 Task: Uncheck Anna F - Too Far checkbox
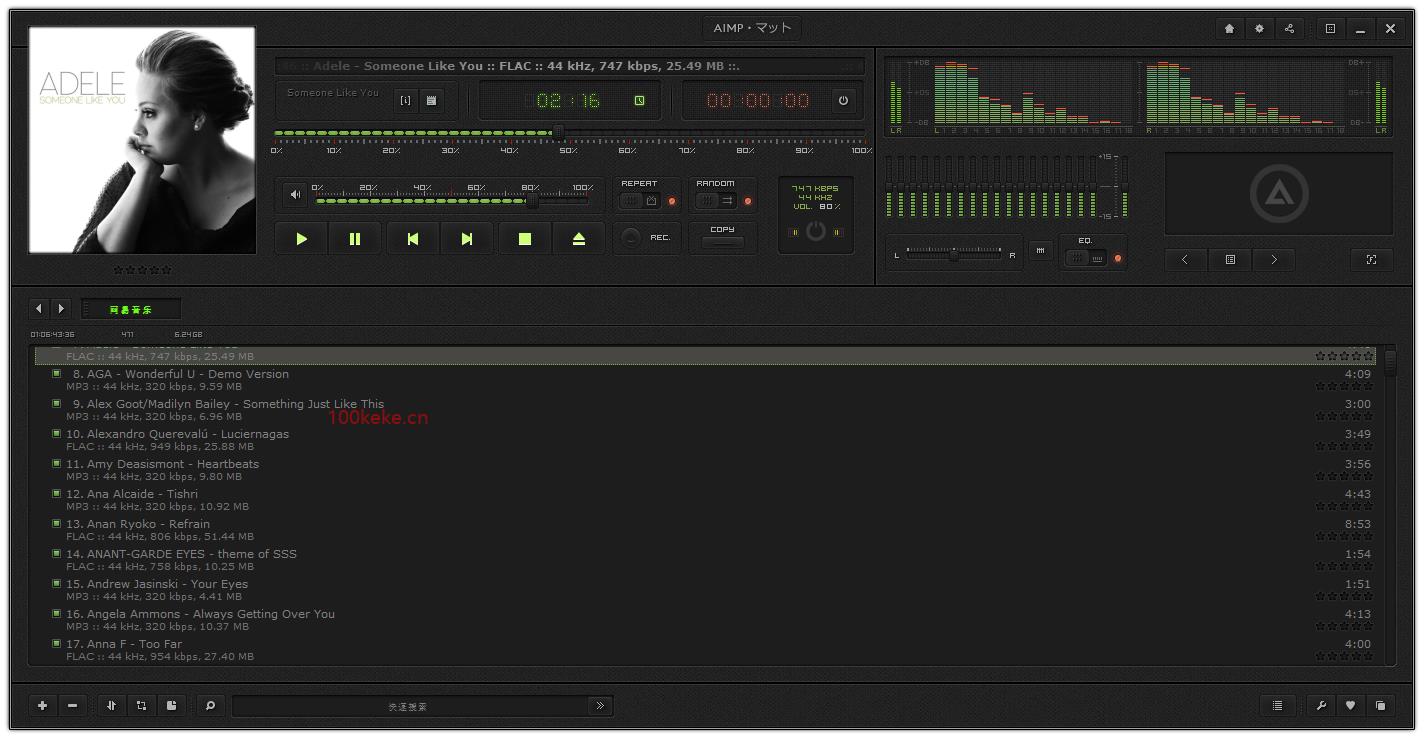(x=57, y=644)
